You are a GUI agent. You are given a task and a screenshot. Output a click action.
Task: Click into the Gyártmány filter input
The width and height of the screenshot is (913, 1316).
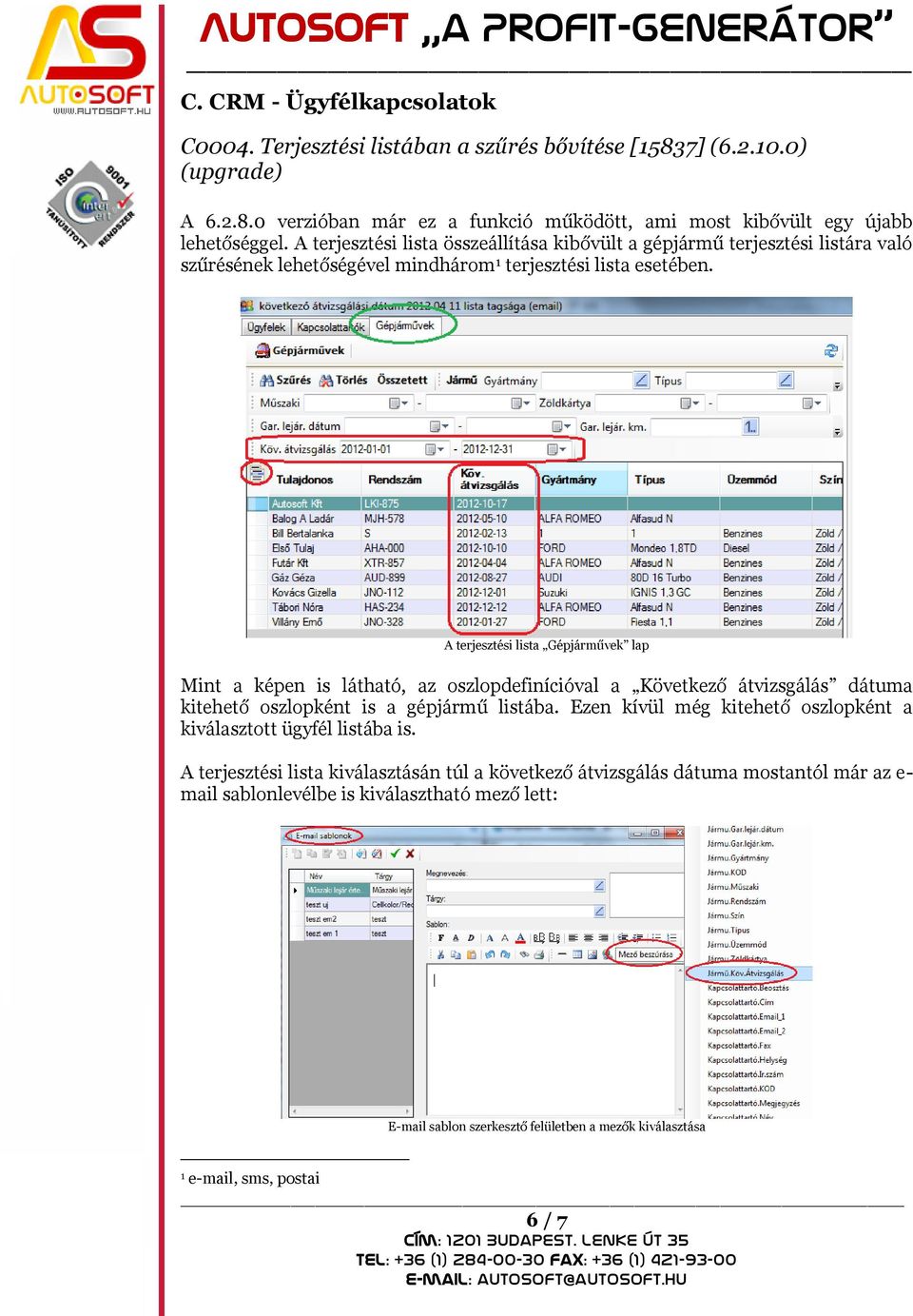(x=586, y=381)
